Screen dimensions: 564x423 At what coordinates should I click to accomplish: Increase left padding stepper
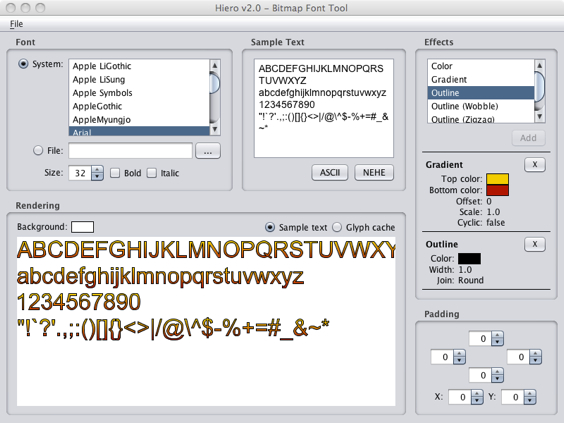pos(459,354)
